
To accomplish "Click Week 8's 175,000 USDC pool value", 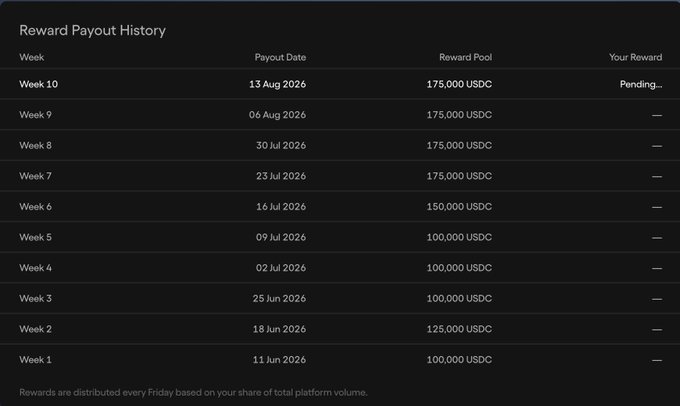I will pyautogui.click(x=459, y=145).
